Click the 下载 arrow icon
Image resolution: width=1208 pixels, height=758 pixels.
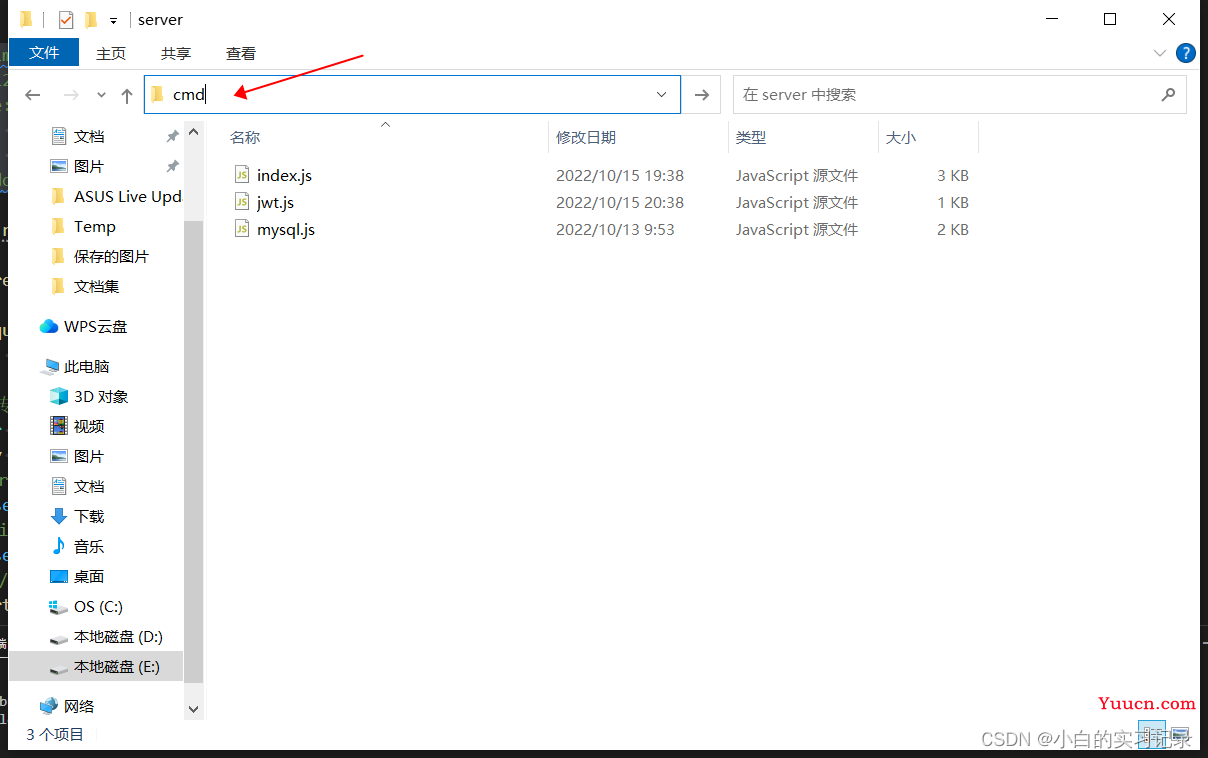58,516
